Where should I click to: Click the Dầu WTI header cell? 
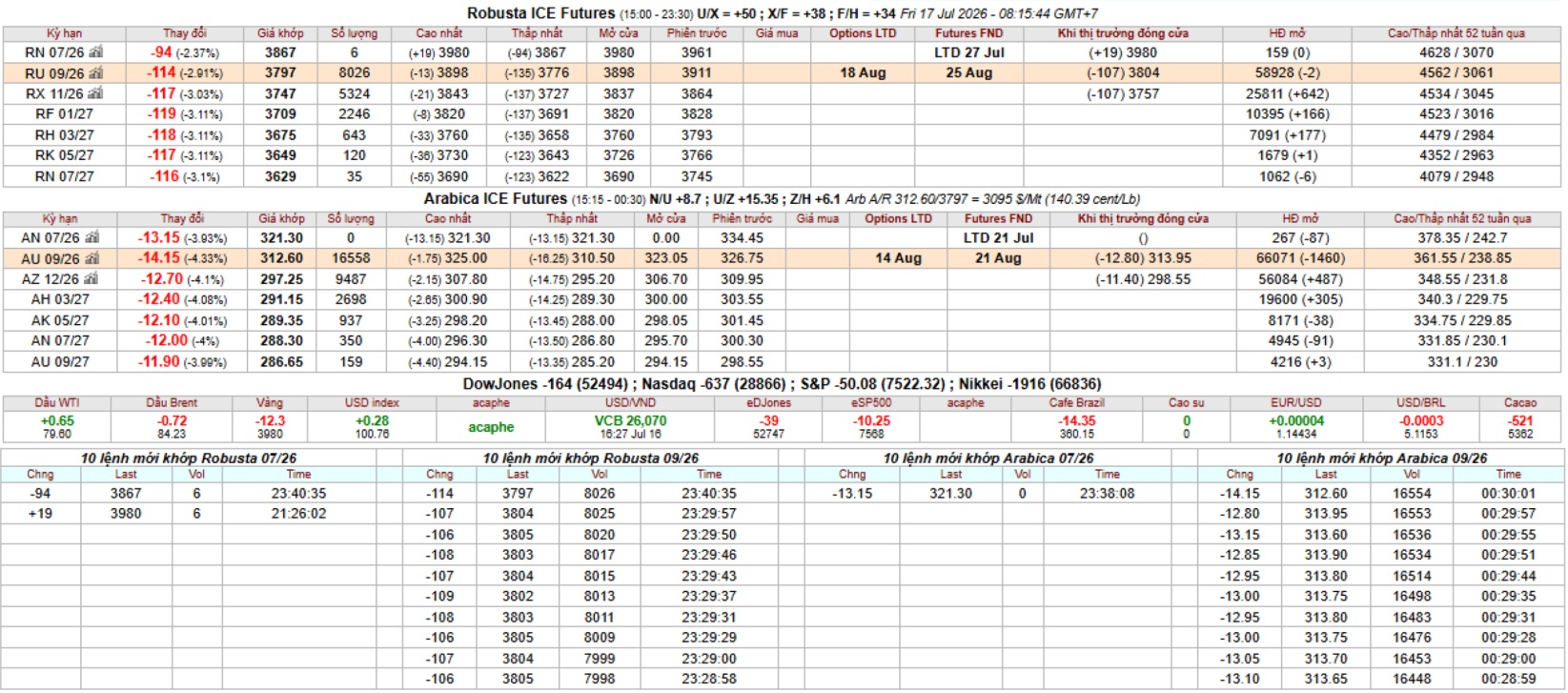57,403
